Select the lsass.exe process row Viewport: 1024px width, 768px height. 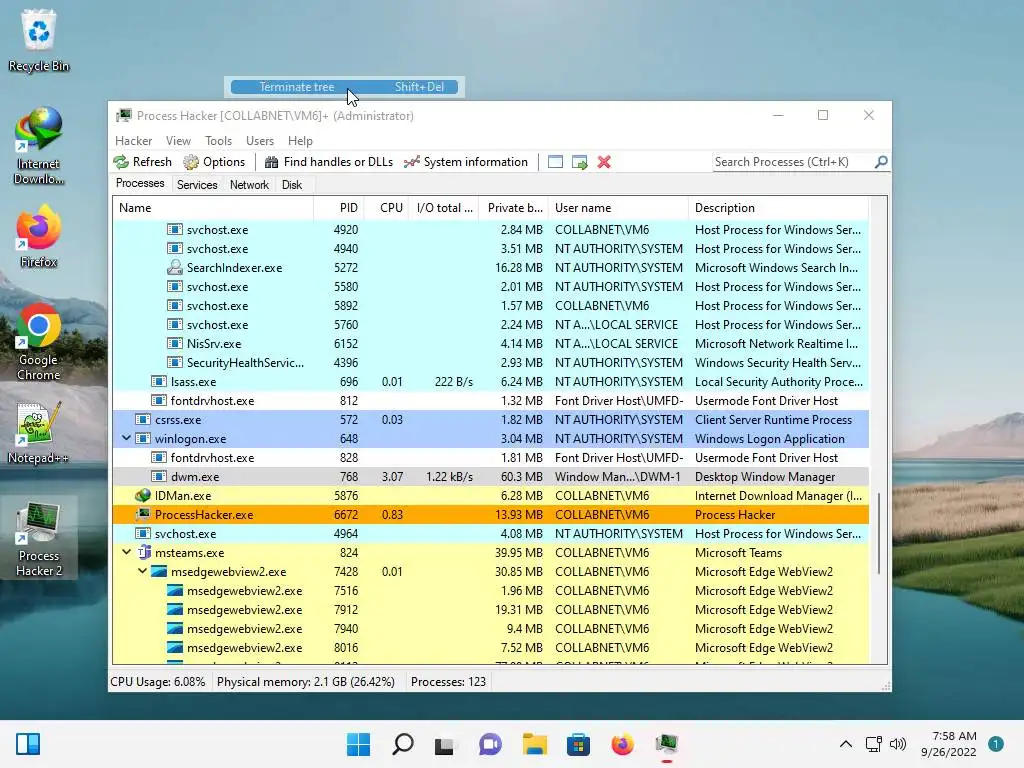click(x=490, y=382)
